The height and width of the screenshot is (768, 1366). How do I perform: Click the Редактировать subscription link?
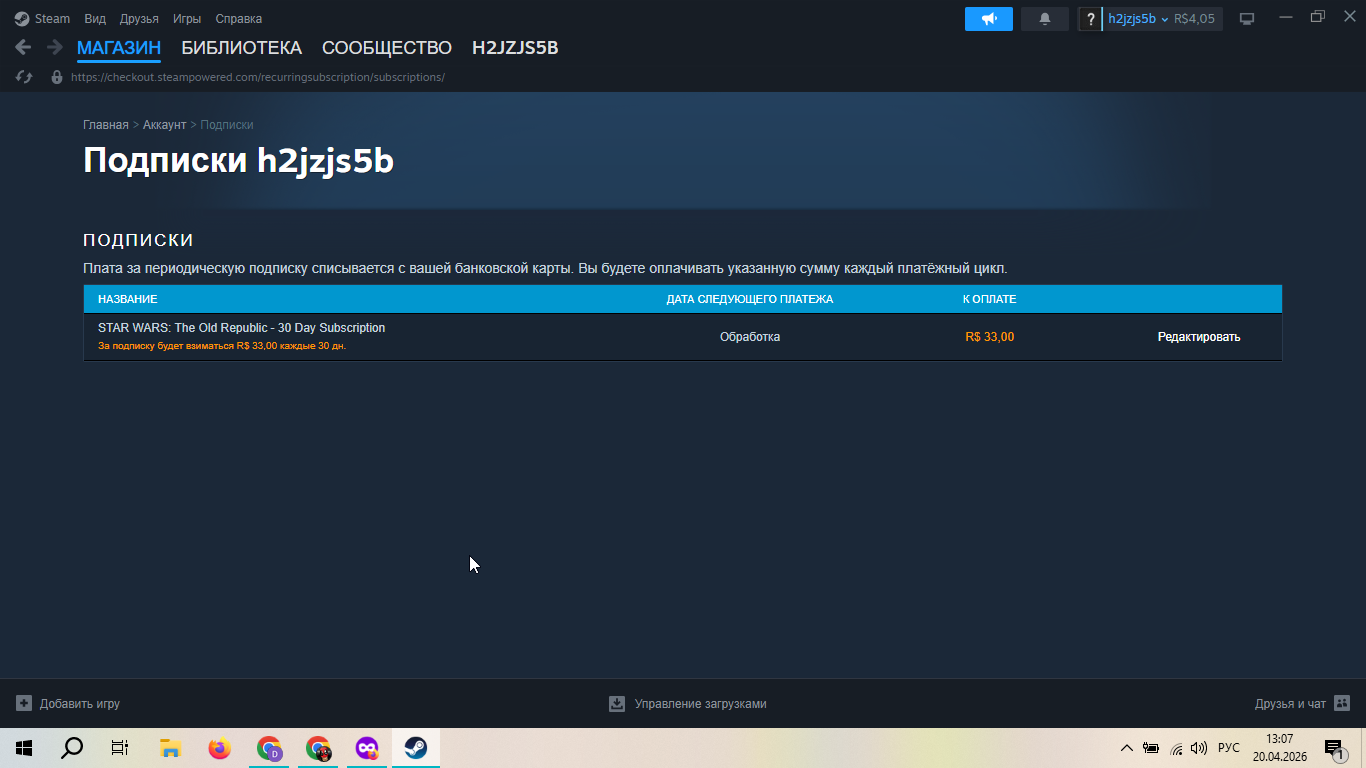point(1199,337)
